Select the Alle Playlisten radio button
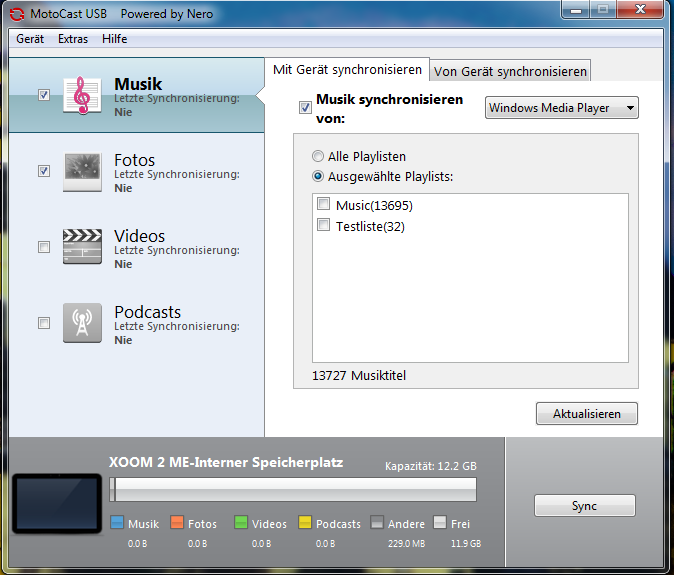Image resolution: width=674 pixels, height=575 pixels. tap(318, 156)
